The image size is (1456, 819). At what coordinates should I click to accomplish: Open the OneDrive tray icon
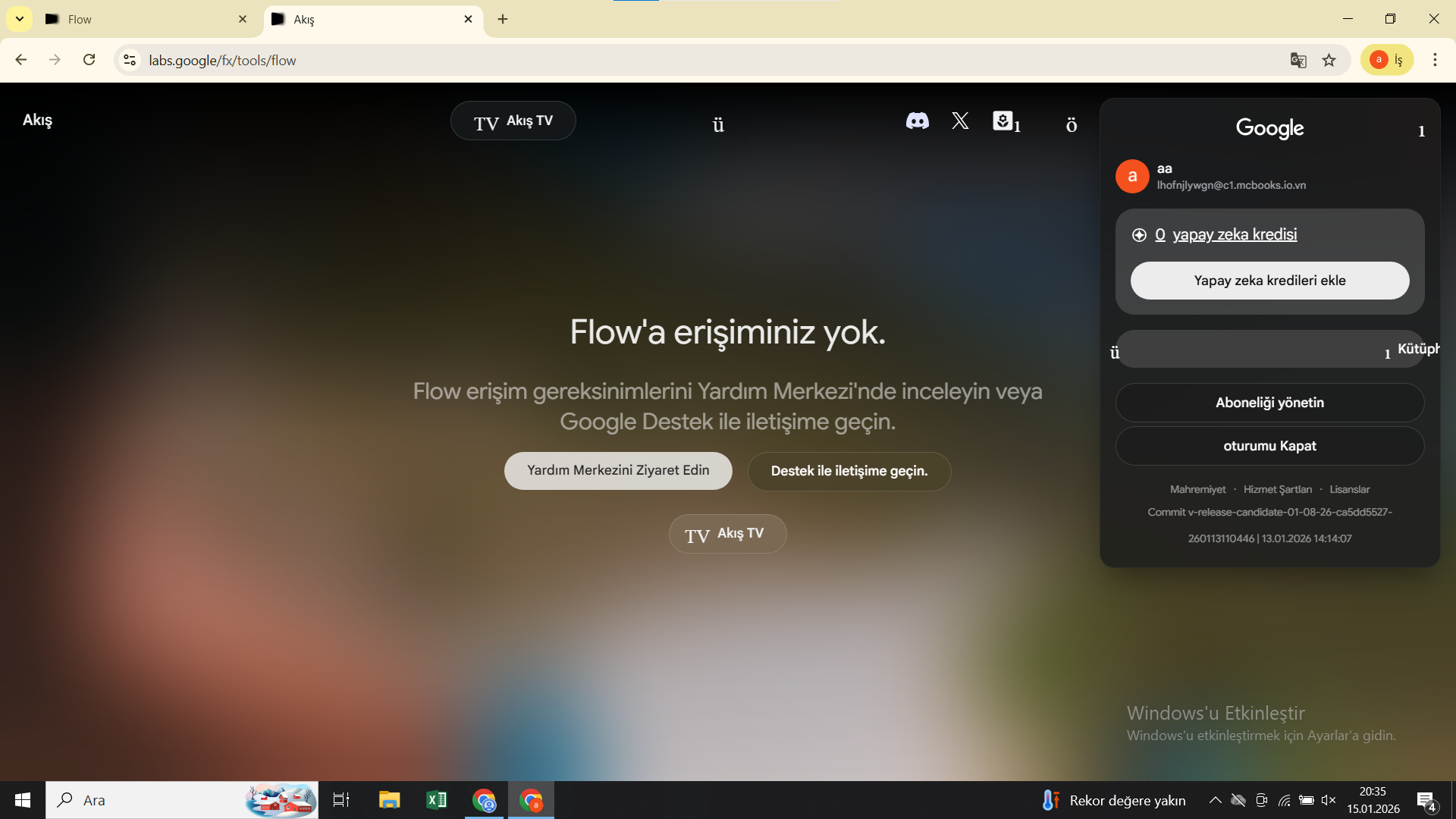(1238, 800)
